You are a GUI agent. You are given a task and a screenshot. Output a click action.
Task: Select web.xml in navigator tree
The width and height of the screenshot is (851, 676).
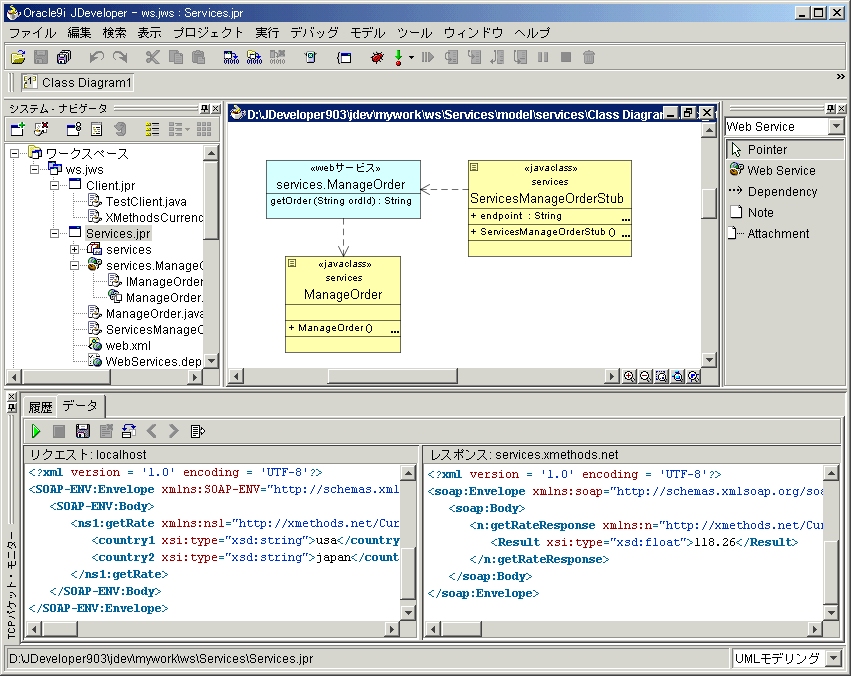coord(128,346)
